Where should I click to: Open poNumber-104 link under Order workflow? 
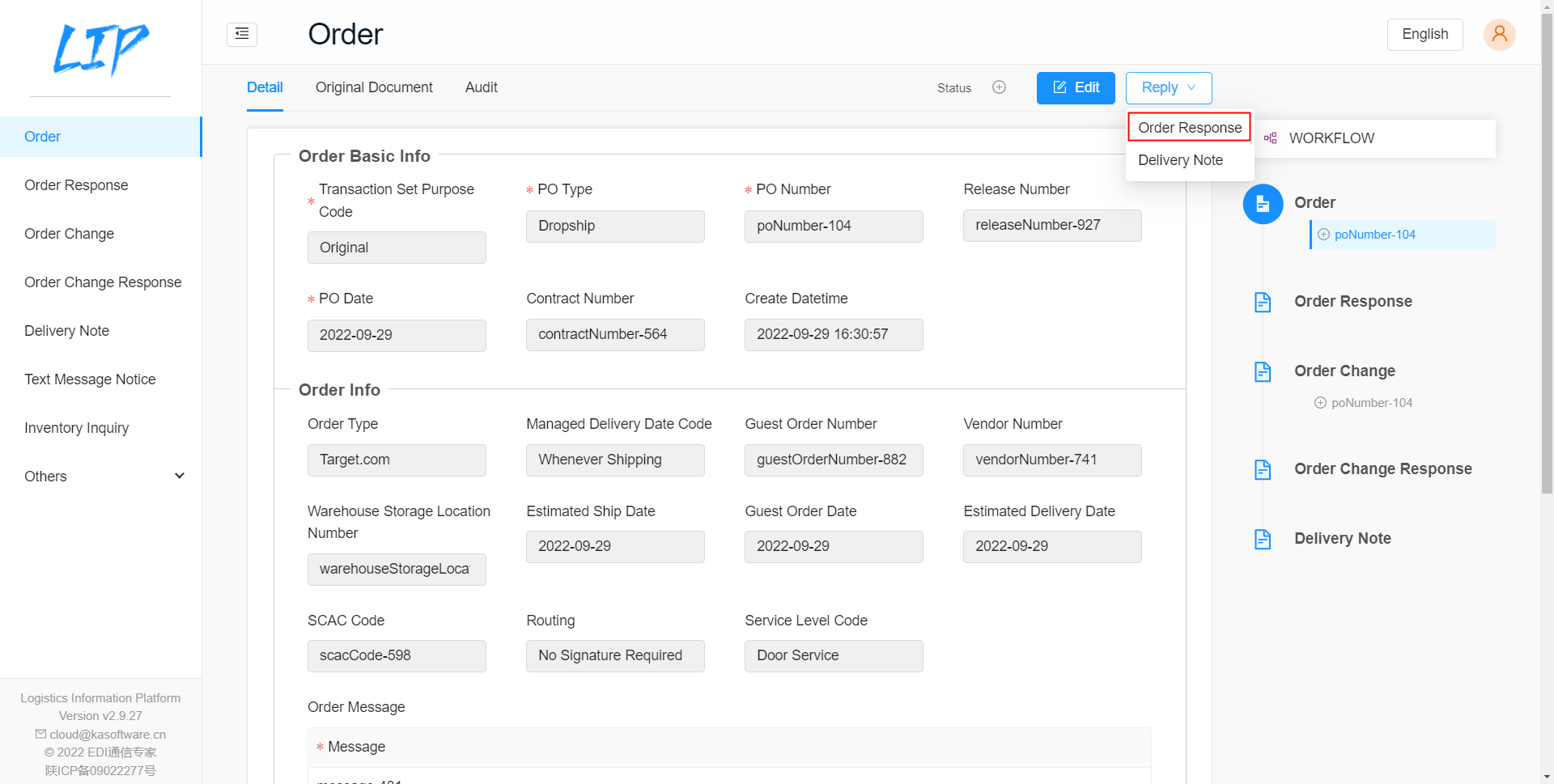click(1374, 235)
